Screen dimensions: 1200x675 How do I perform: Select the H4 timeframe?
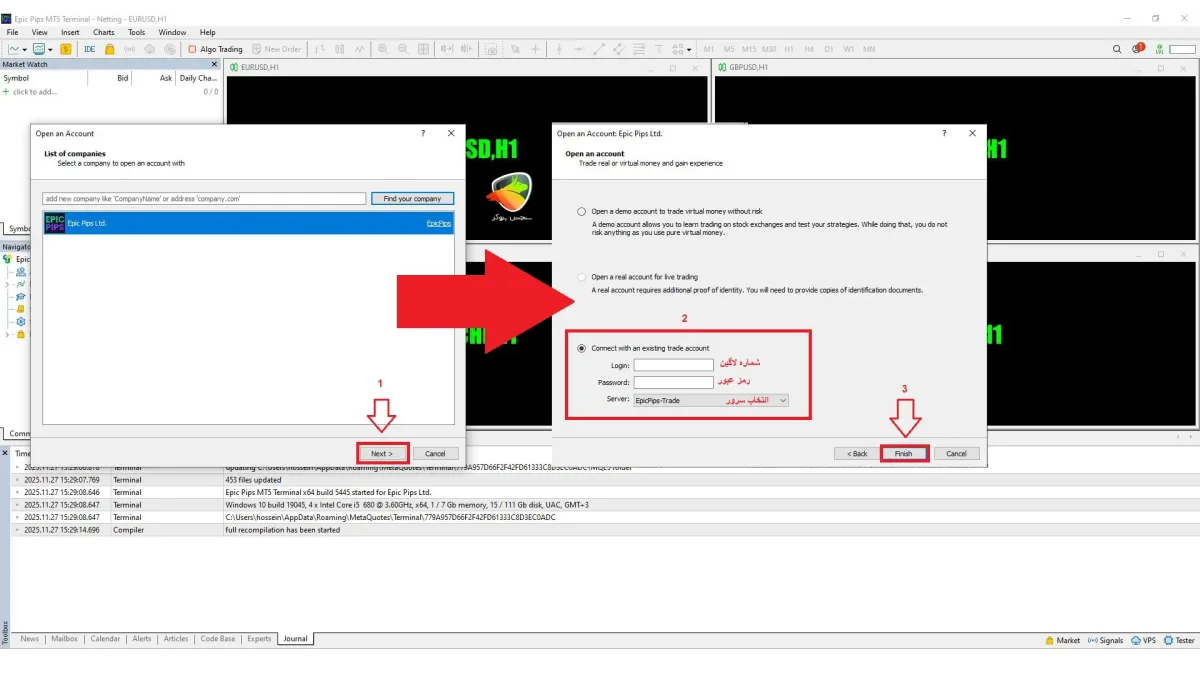coord(809,49)
